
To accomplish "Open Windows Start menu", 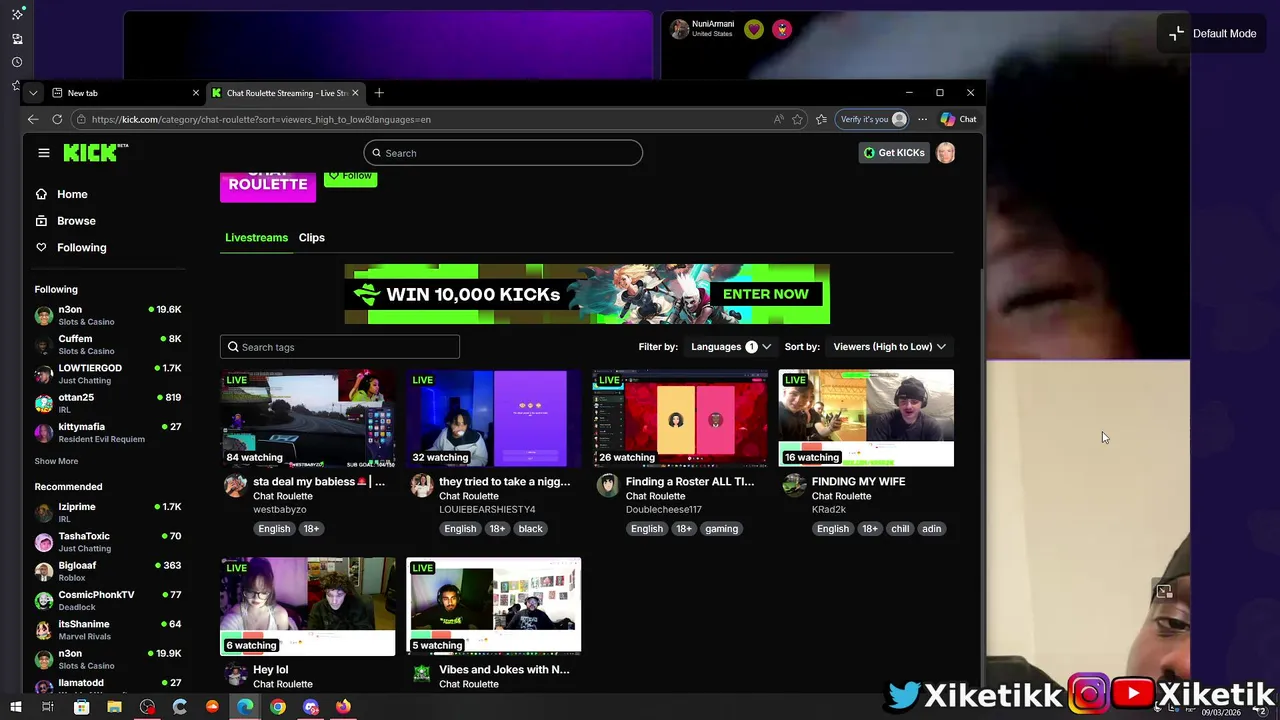I will 16,707.
